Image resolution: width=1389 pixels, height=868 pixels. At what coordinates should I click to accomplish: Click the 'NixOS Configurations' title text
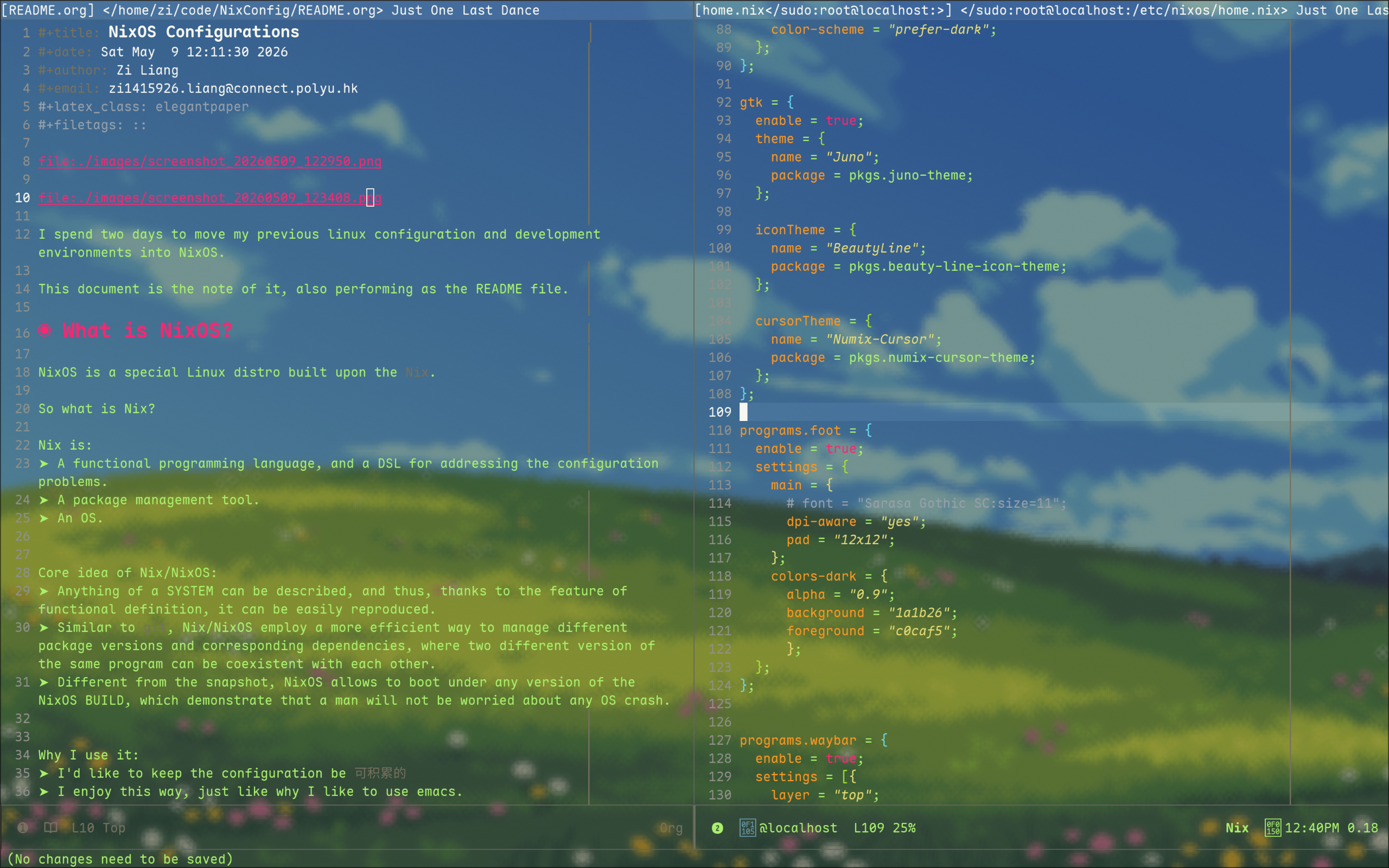(x=204, y=31)
